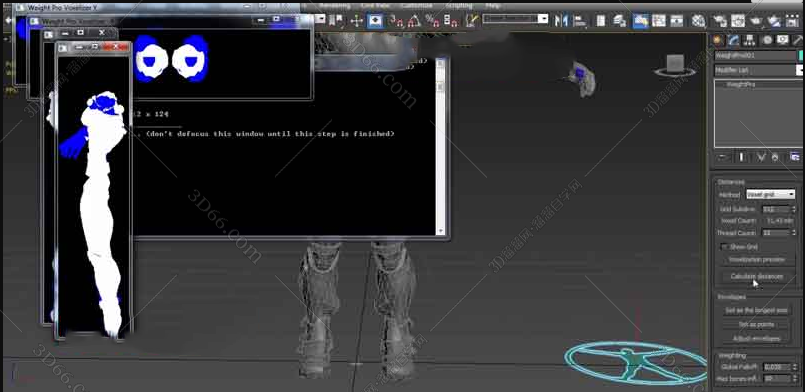
Task: Toggle Percent Snap in the toolbar
Action: [433, 21]
